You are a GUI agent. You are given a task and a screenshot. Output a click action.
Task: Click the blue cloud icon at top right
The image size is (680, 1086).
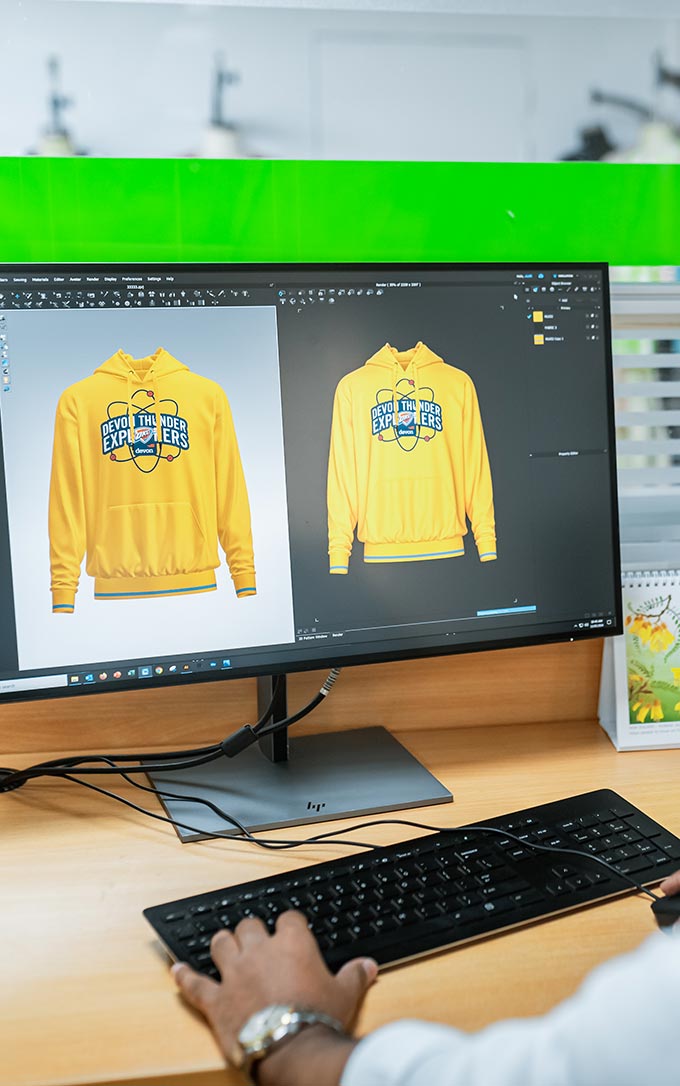541,276
